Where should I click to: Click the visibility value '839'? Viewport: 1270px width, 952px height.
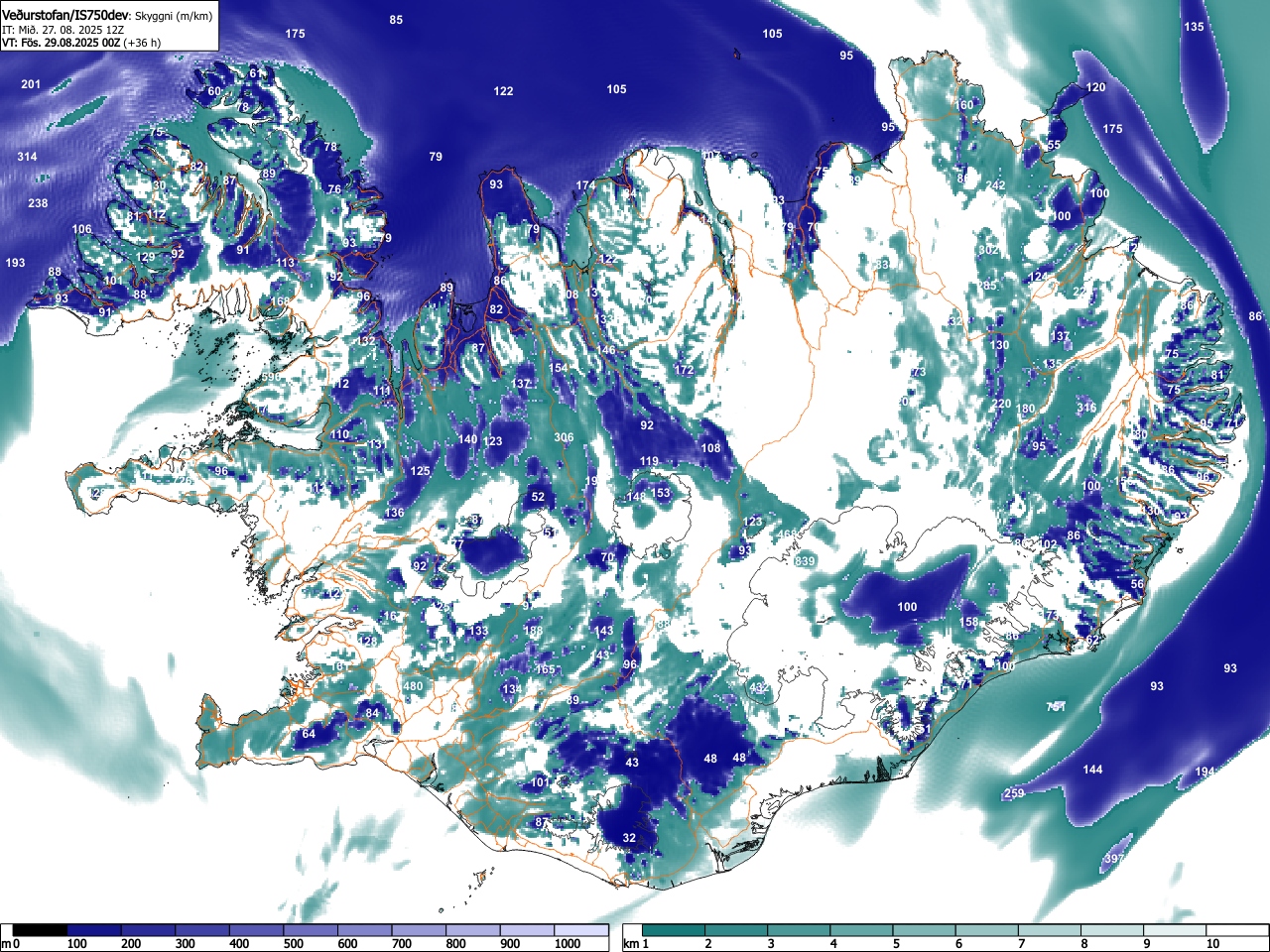click(805, 561)
